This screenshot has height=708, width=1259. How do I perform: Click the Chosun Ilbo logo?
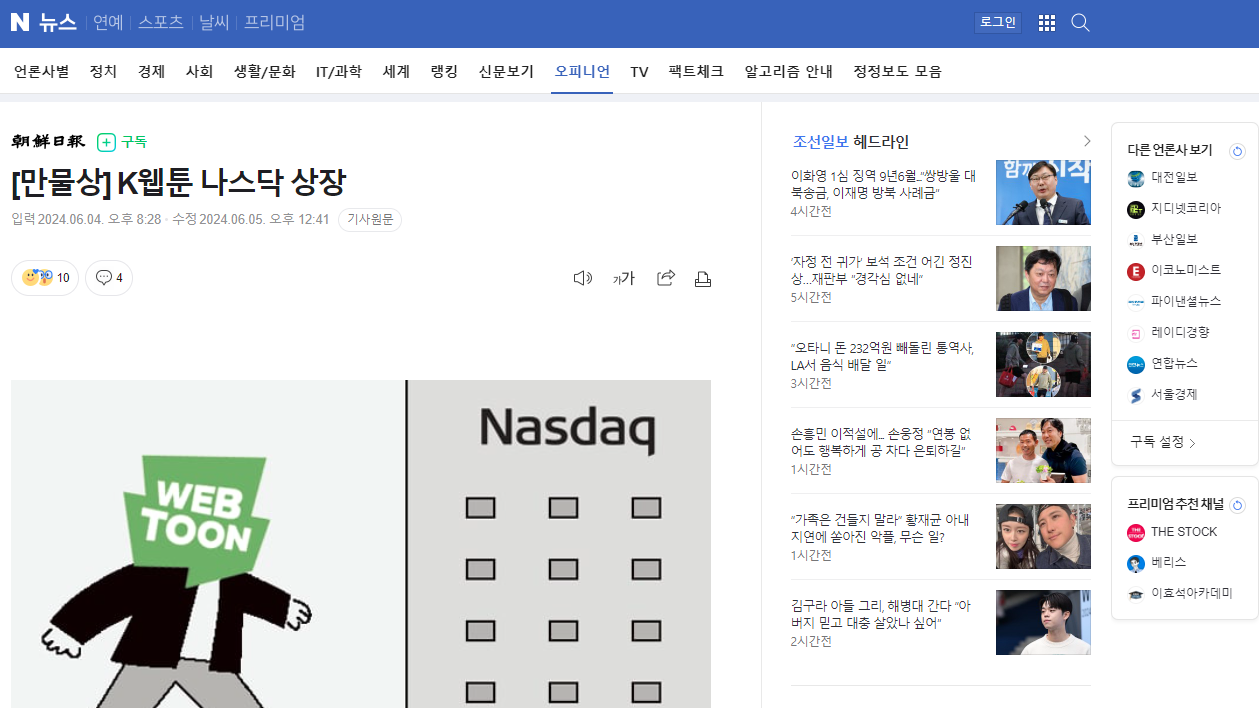pyautogui.click(x=49, y=142)
